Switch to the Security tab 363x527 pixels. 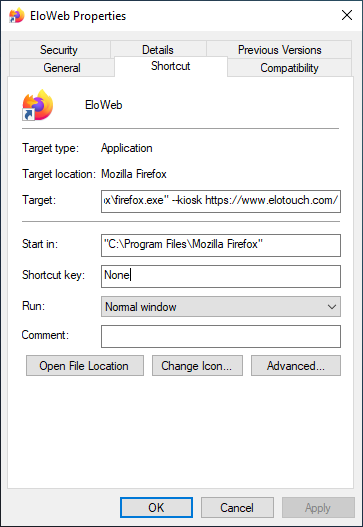60,50
